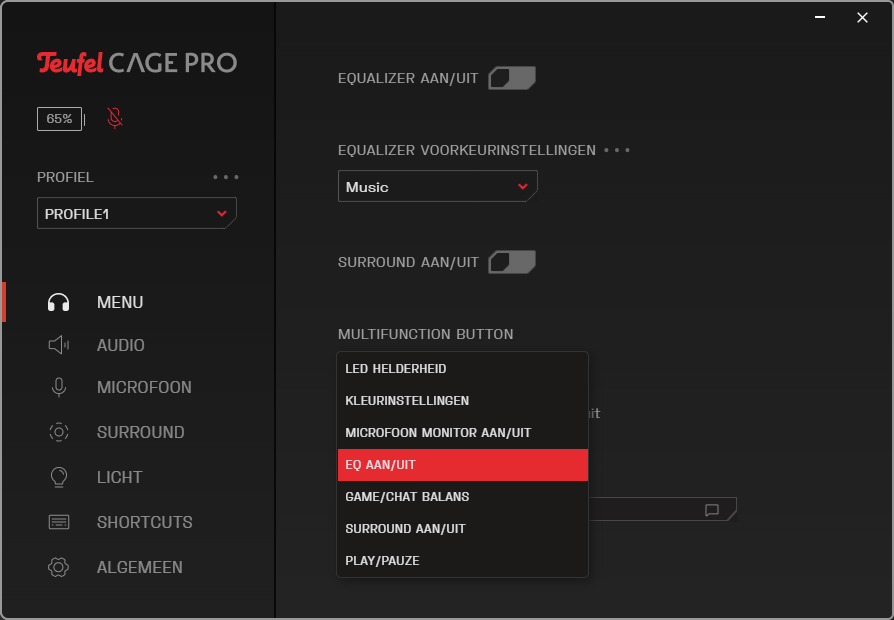894x620 pixels.
Task: Choose PLAY/PAUZE from the list
Action: click(462, 561)
